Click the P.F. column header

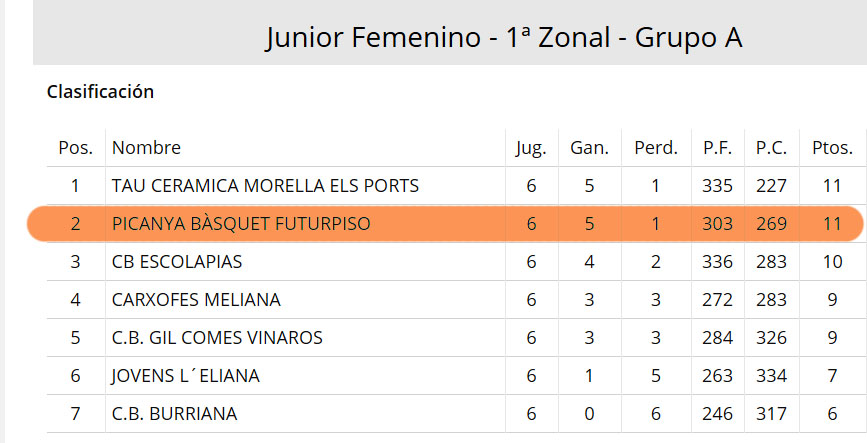pyautogui.click(x=717, y=148)
